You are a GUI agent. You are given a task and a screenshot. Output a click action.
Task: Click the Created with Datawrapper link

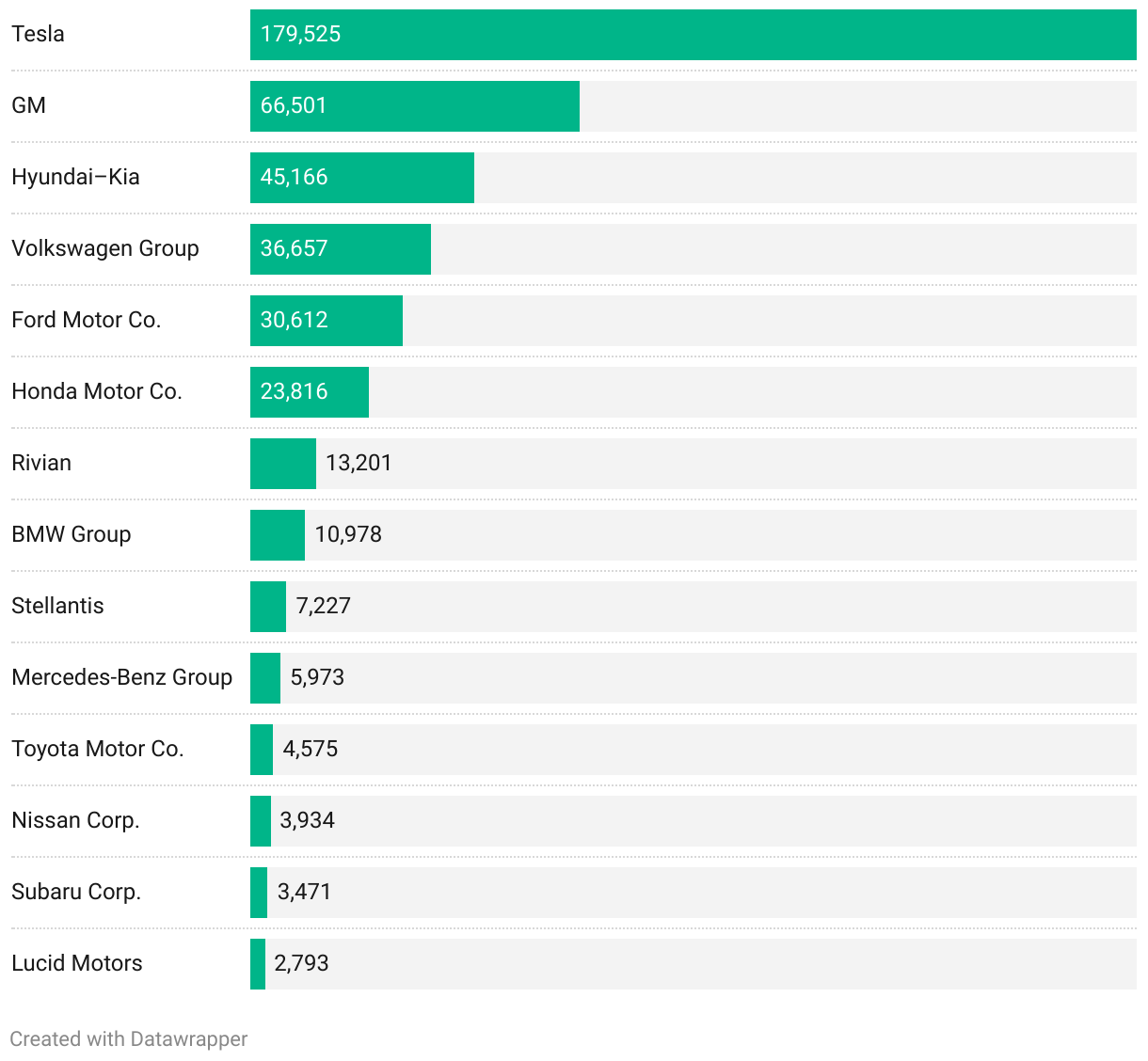pyautogui.click(x=129, y=1039)
